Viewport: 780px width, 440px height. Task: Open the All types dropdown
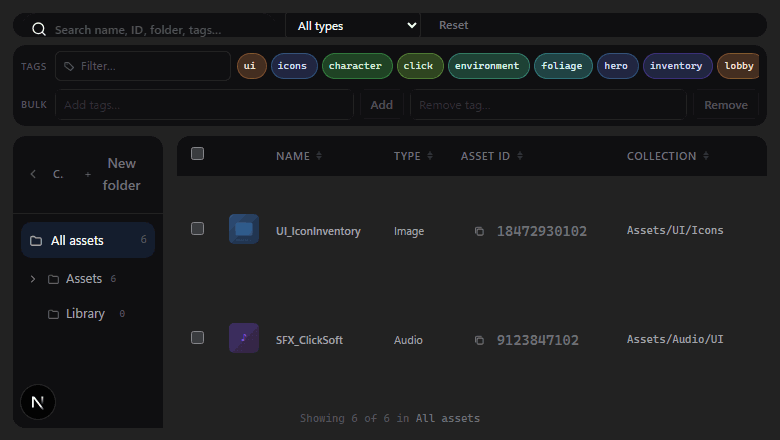(x=353, y=25)
